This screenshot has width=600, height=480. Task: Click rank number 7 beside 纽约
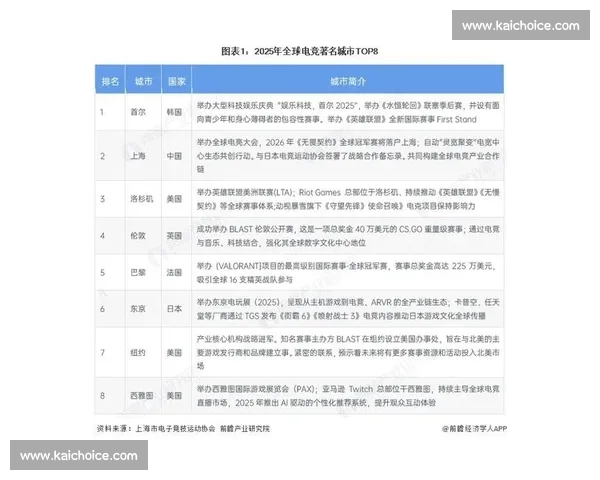pyautogui.click(x=102, y=352)
